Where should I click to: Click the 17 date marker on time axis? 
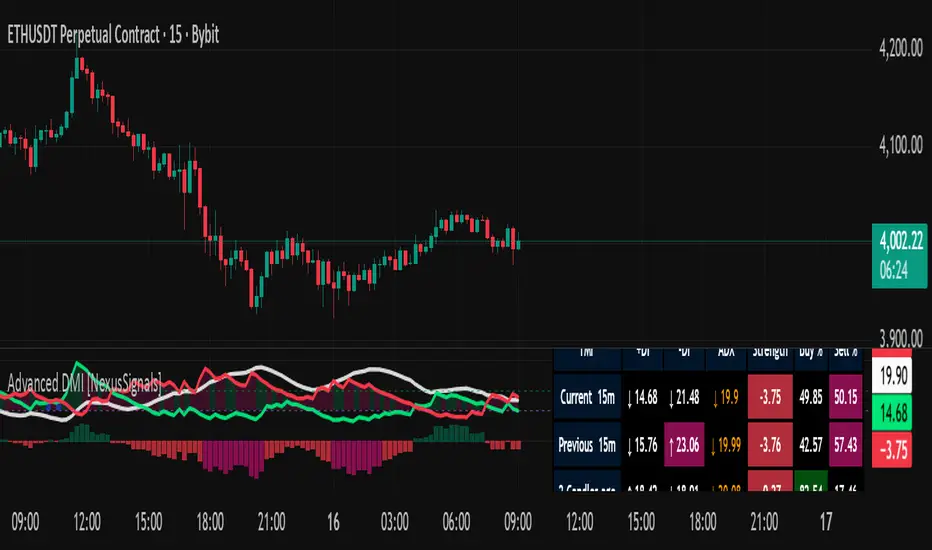[x=826, y=522]
